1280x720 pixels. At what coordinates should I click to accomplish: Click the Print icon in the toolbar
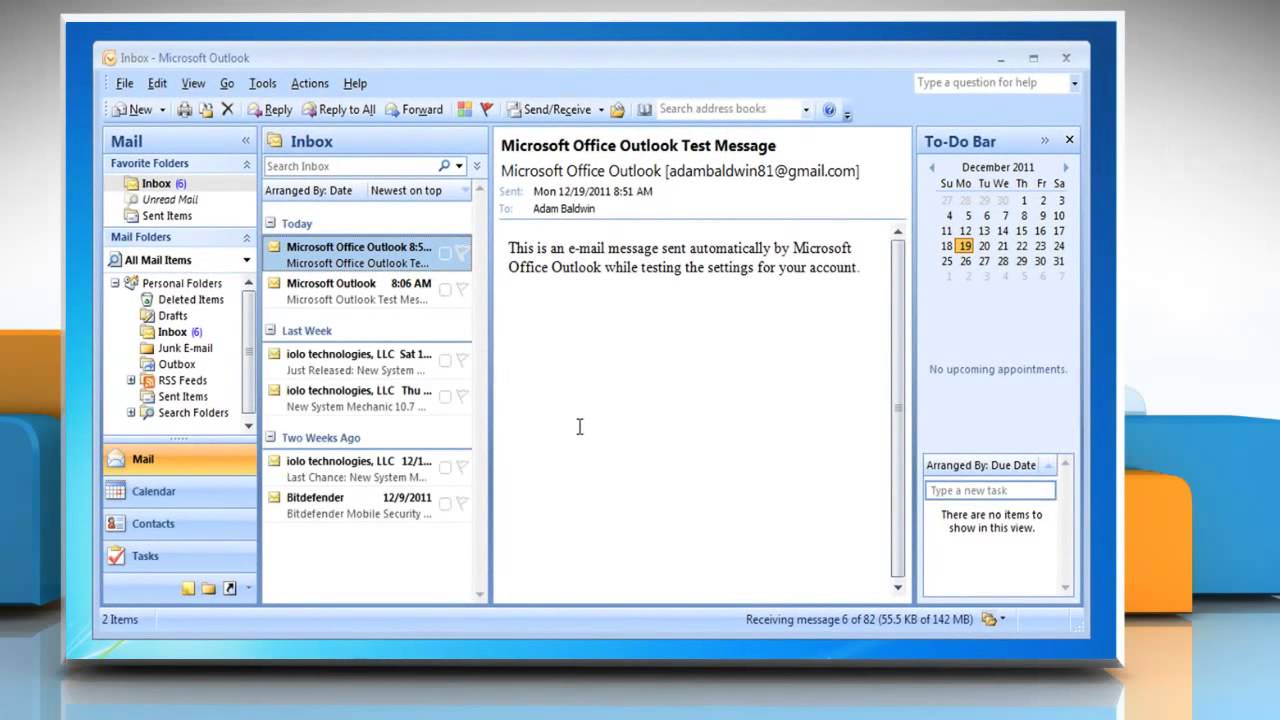pos(185,110)
